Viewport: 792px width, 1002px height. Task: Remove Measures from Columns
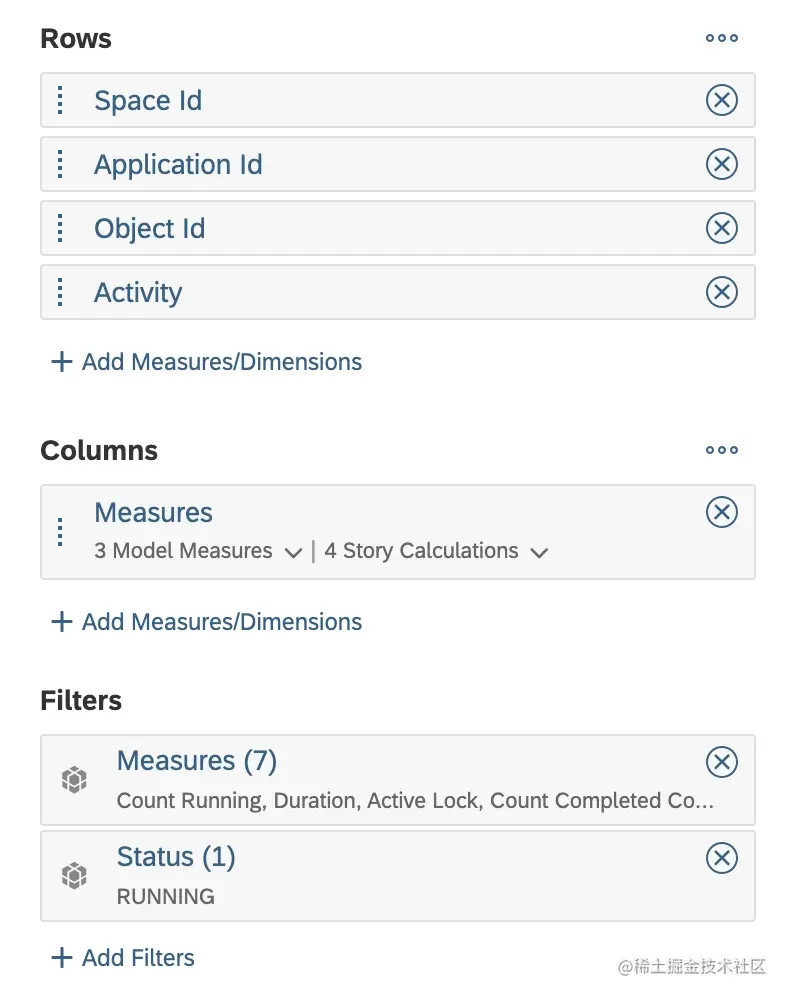tap(721, 512)
